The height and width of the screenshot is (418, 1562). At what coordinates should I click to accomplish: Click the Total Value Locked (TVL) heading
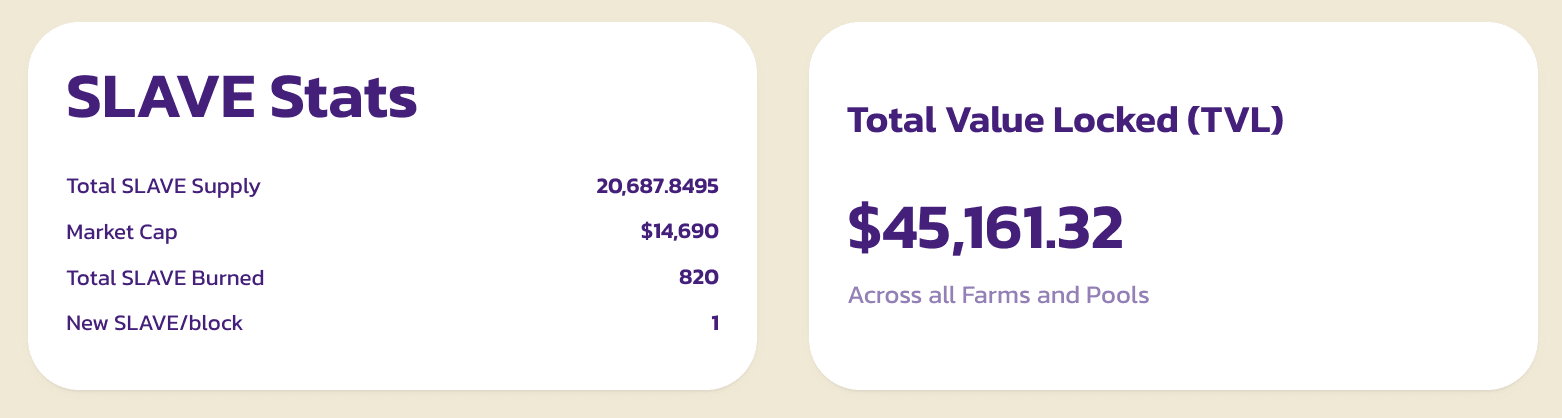[x=1065, y=121]
